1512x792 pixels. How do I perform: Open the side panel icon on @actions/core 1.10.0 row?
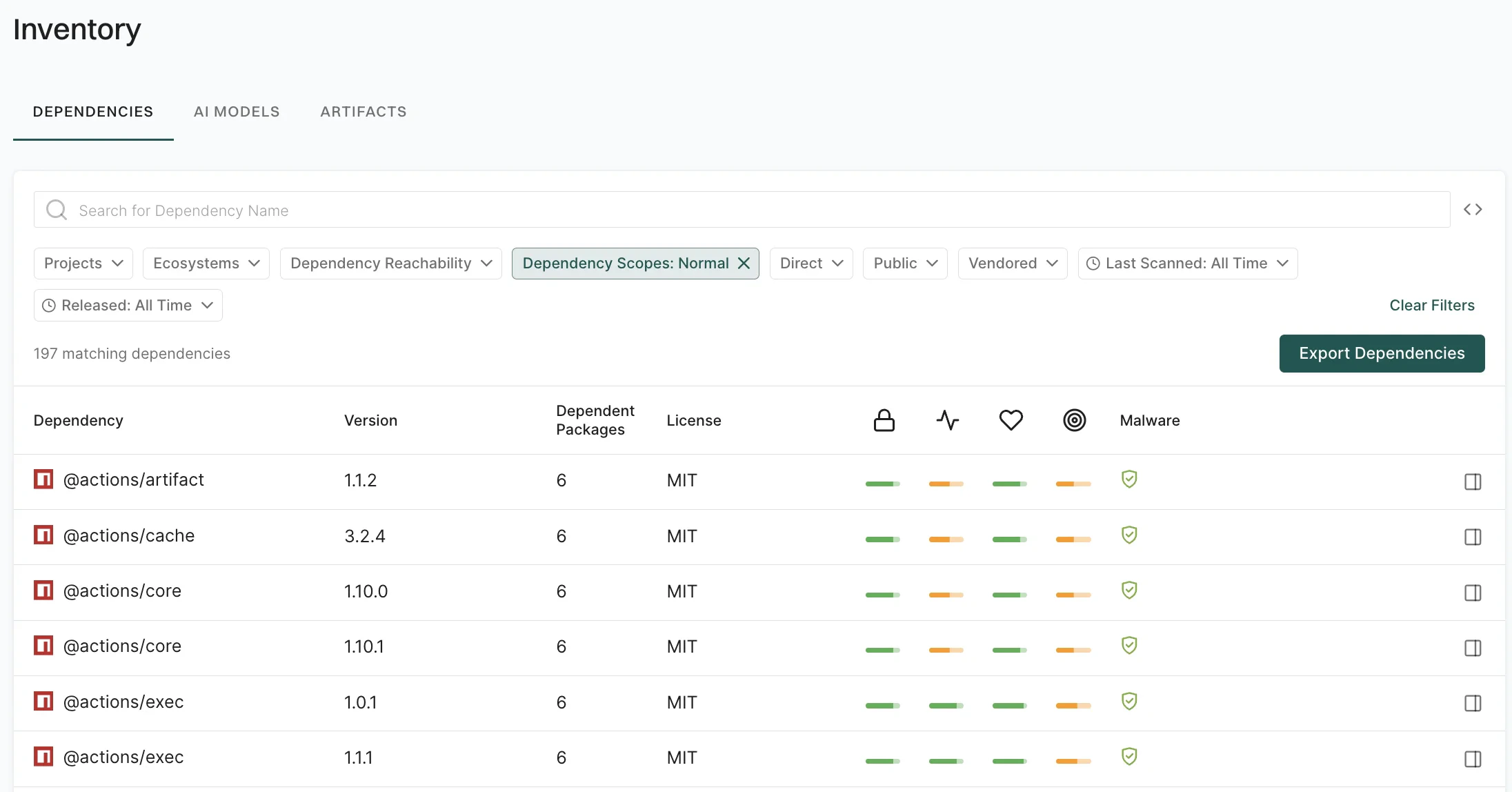[1473, 592]
